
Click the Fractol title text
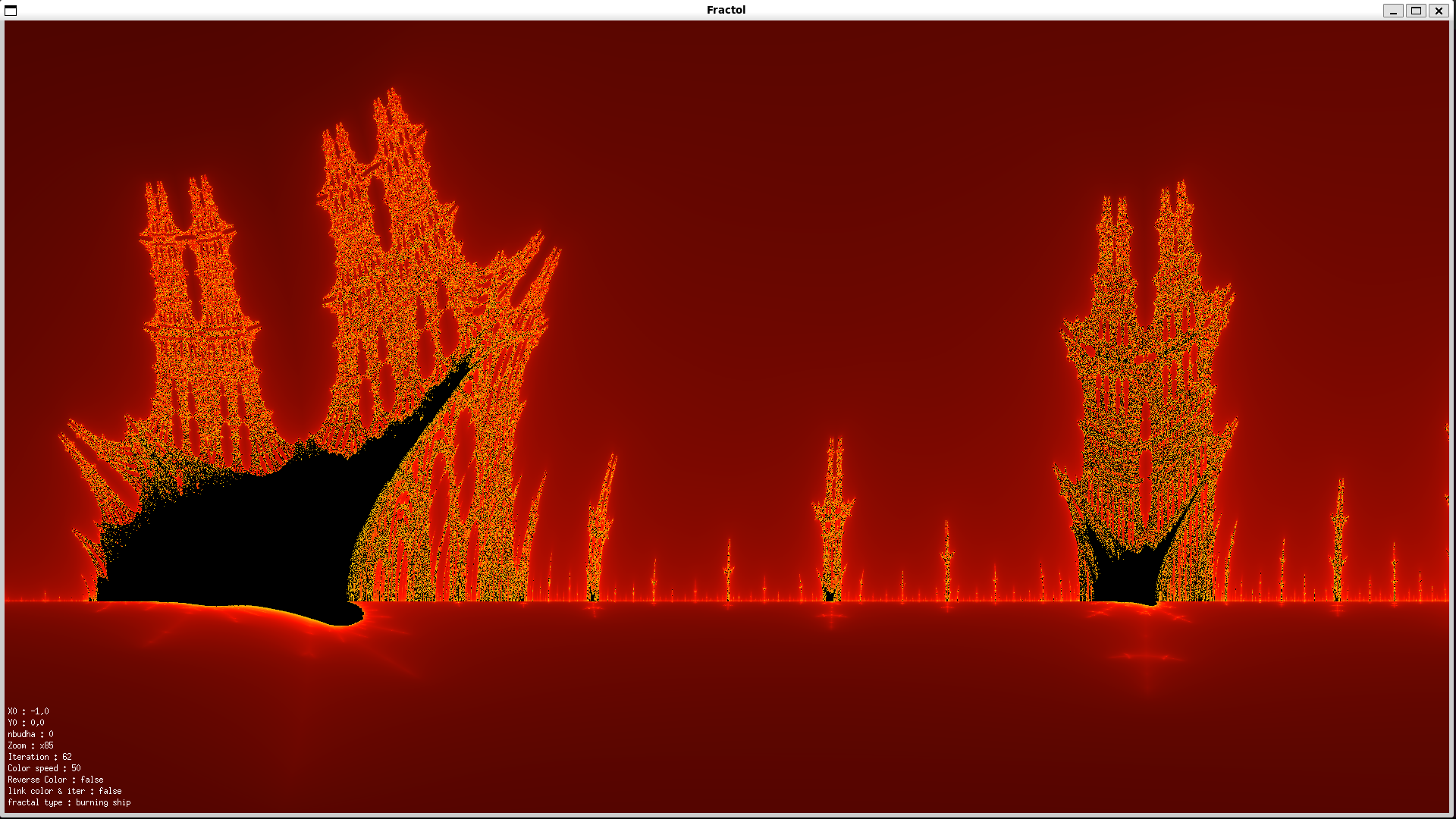[x=726, y=10]
